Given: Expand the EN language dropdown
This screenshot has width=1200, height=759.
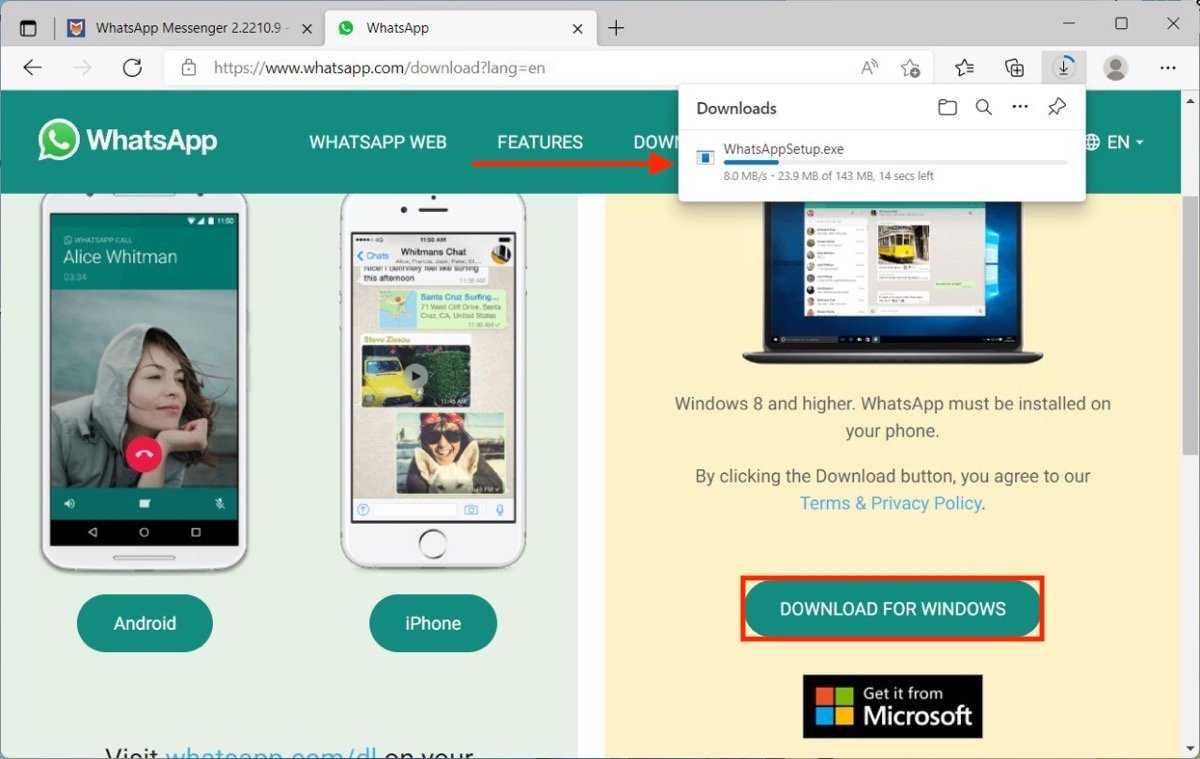Looking at the screenshot, I should 1126,142.
